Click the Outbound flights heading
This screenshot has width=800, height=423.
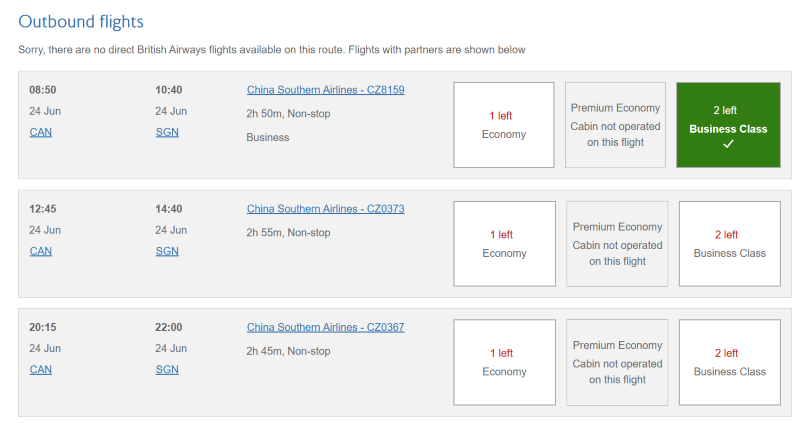pos(81,21)
